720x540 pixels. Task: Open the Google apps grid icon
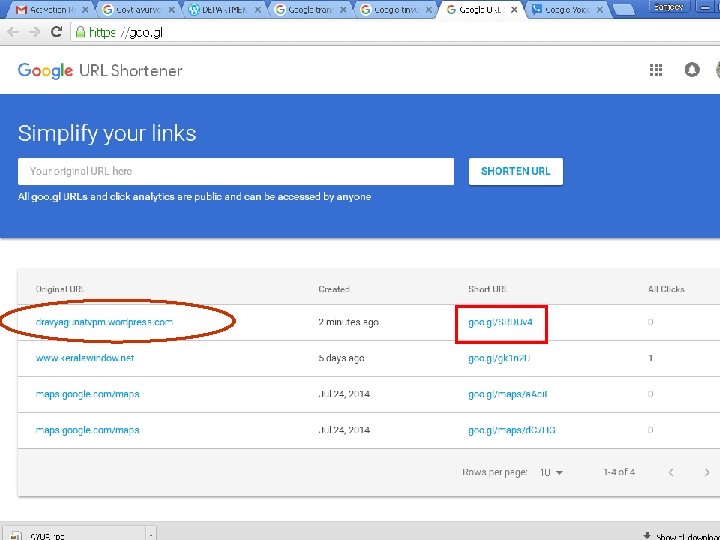tap(656, 70)
